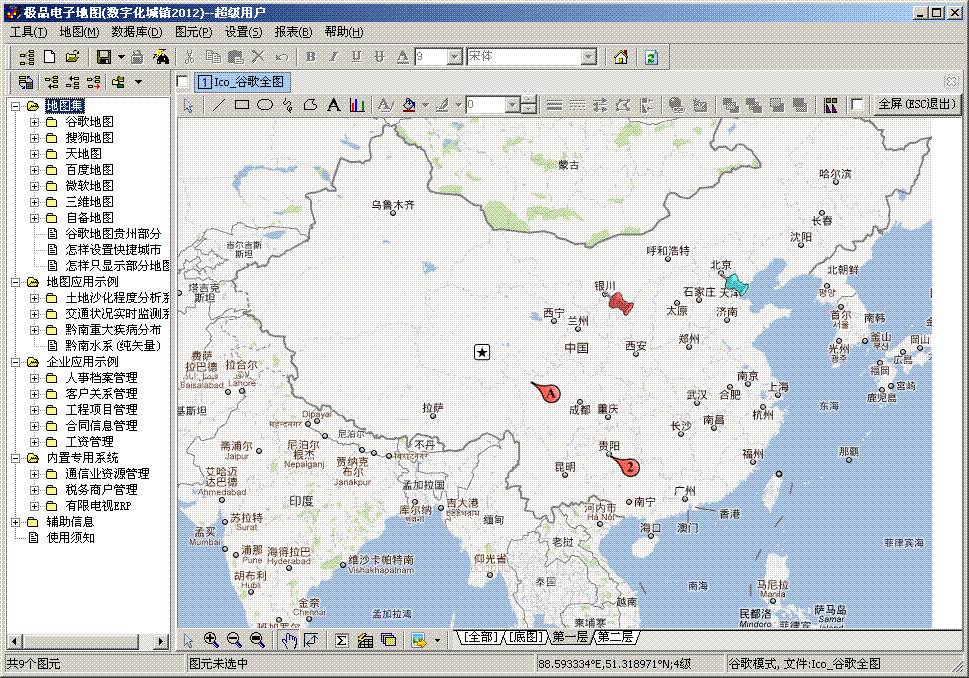Select the Ico_谷歌全图 document tab
Viewport: 969px width, 678px height.
[x=242, y=82]
